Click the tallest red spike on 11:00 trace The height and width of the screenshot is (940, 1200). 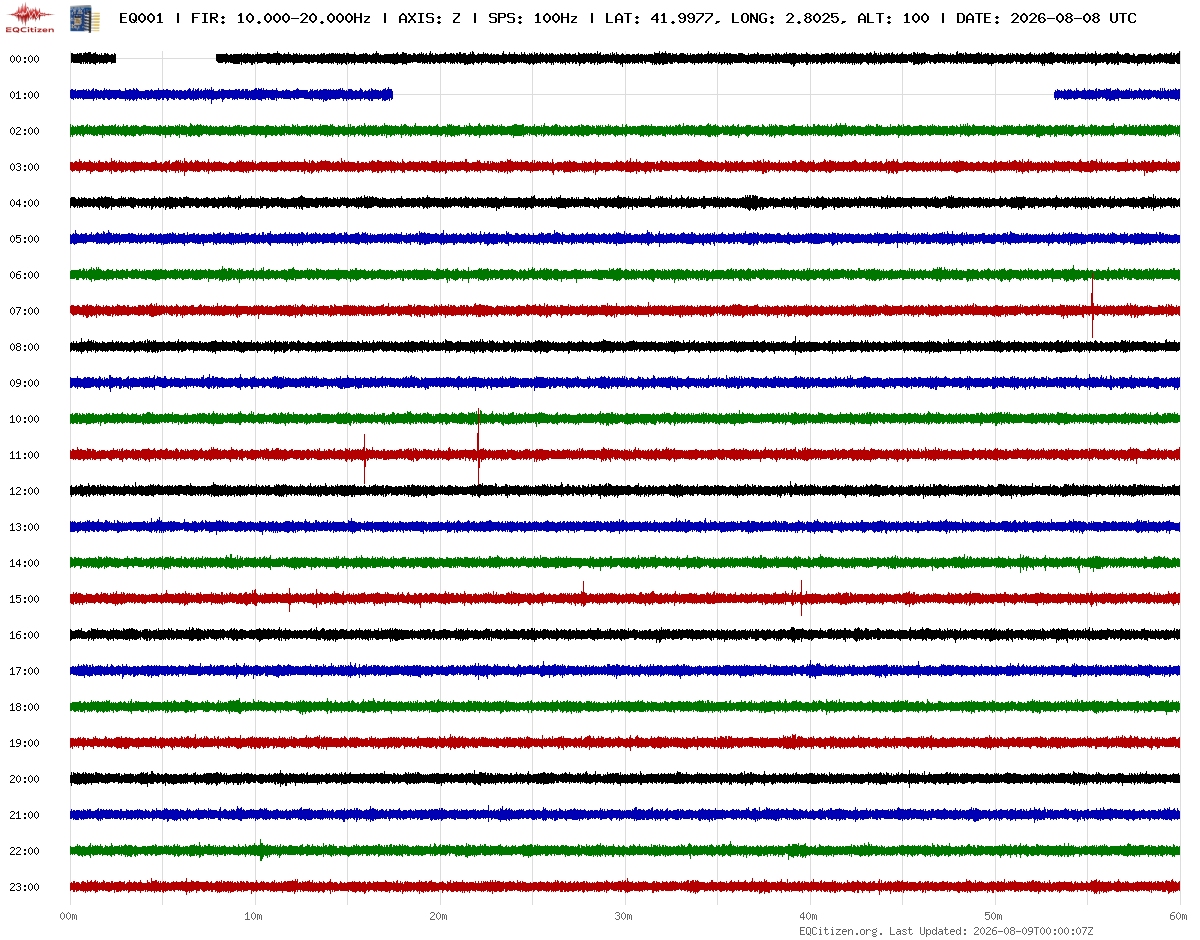coord(479,447)
